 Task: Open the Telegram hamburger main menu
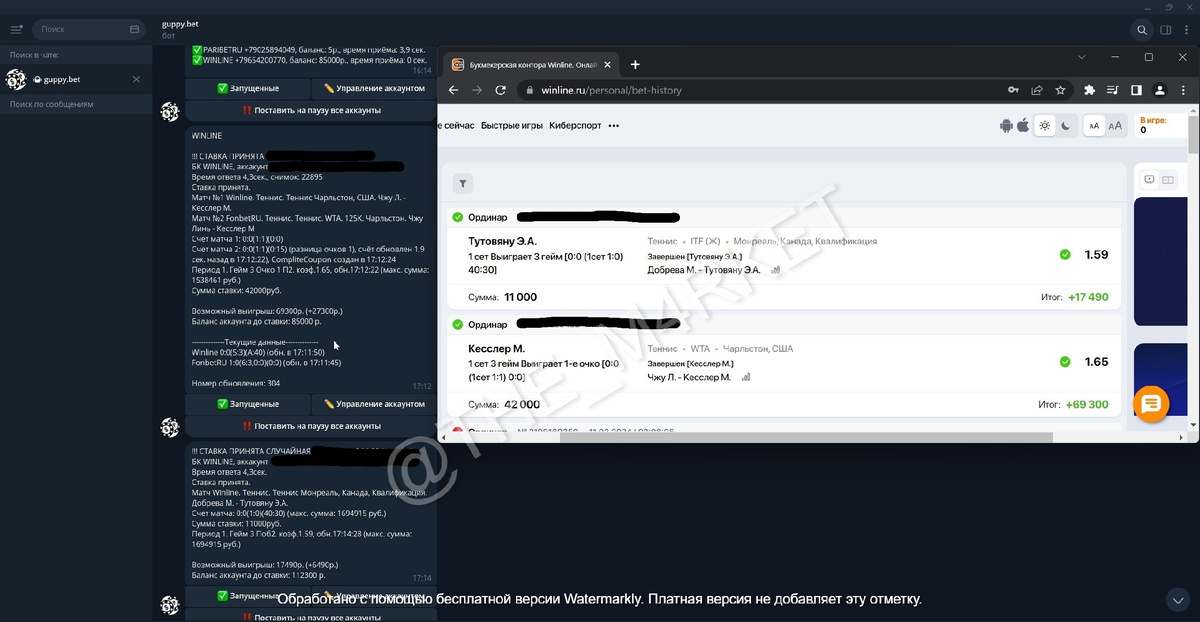[16, 29]
